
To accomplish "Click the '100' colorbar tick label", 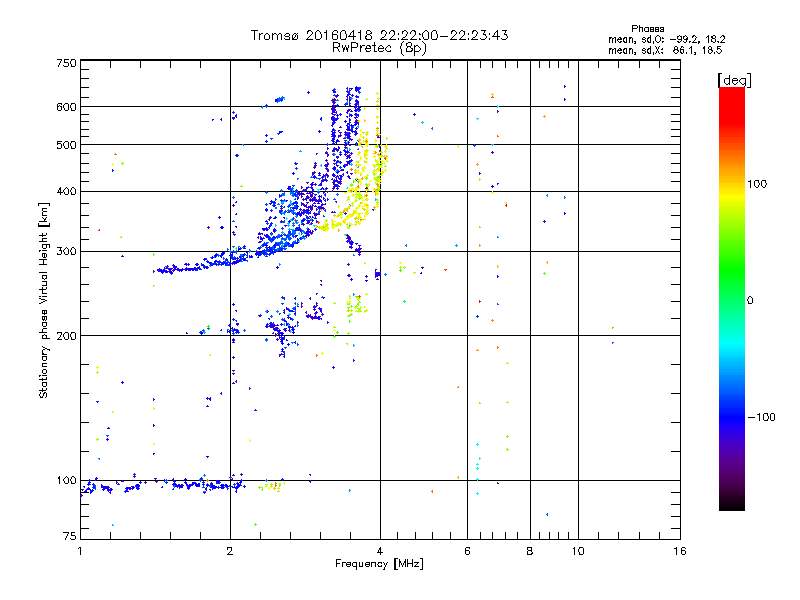I will click(x=757, y=184).
